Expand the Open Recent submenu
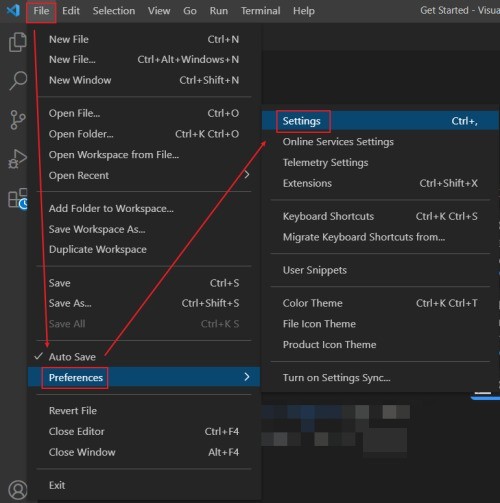Screen dimensions: 500x503 click(144, 175)
